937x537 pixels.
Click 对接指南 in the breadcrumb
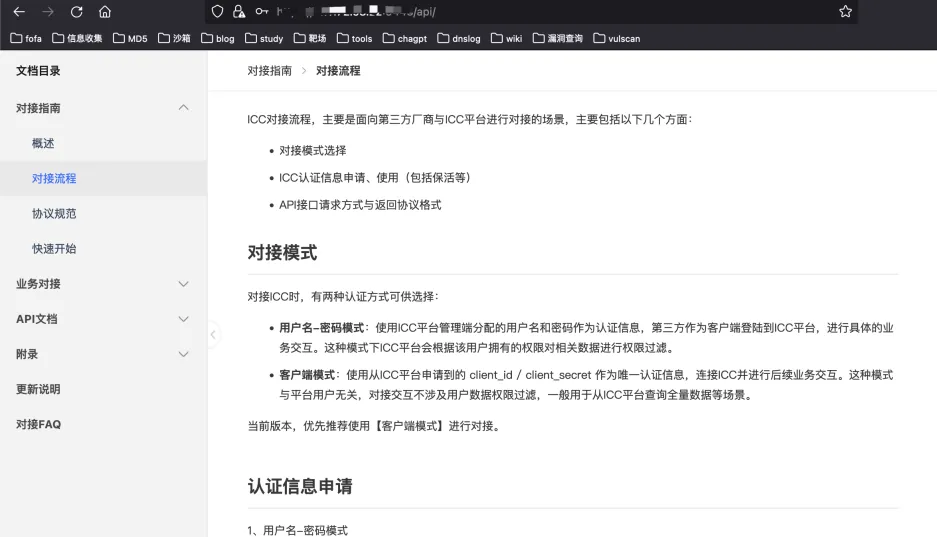(270, 70)
